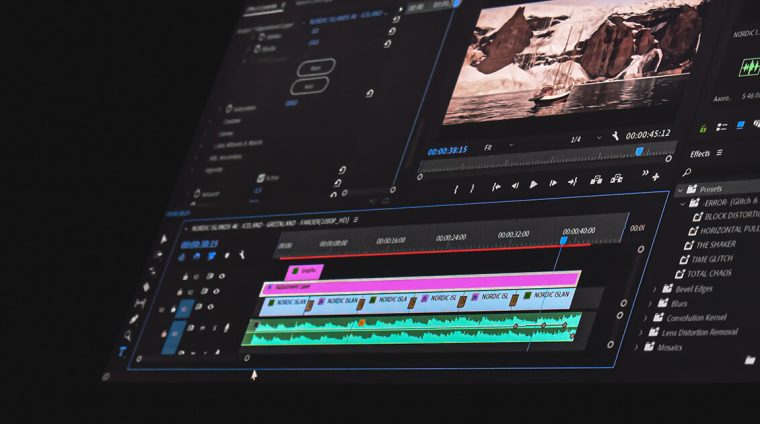Image resolution: width=760 pixels, height=424 pixels.
Task: Select the Razor tool
Action: pos(146,287)
